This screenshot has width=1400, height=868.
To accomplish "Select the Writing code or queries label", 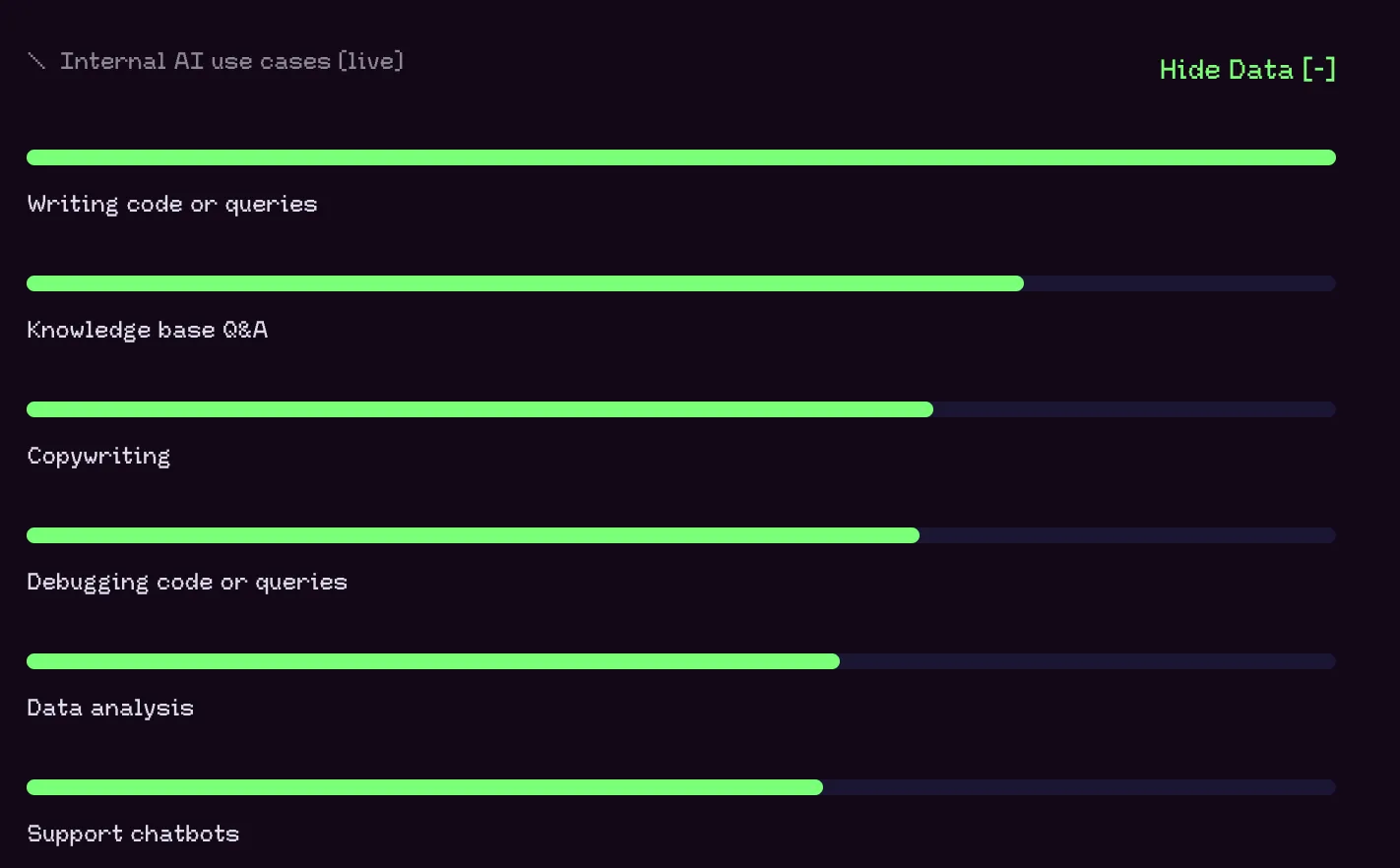I will [x=172, y=205].
